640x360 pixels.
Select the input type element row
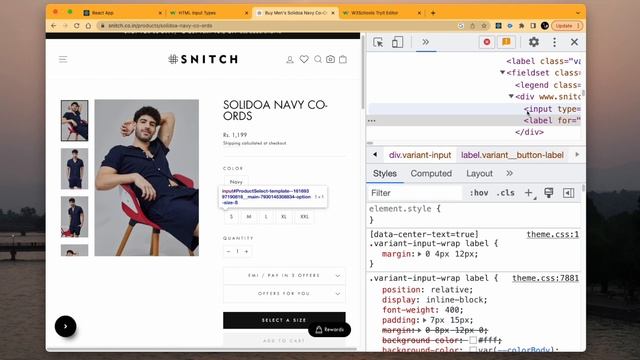click(x=475, y=109)
